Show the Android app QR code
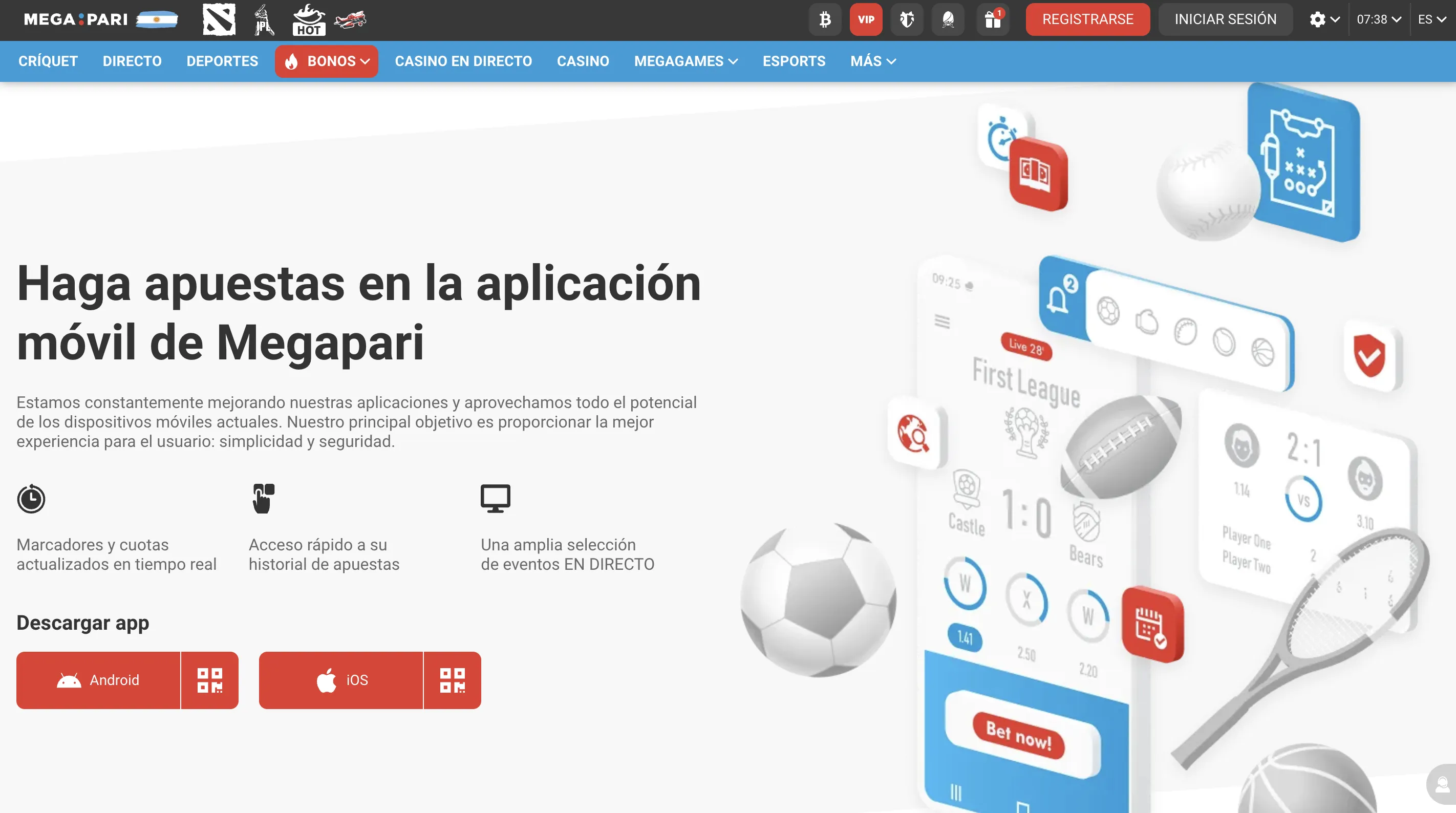The width and height of the screenshot is (1456, 813). [x=210, y=680]
